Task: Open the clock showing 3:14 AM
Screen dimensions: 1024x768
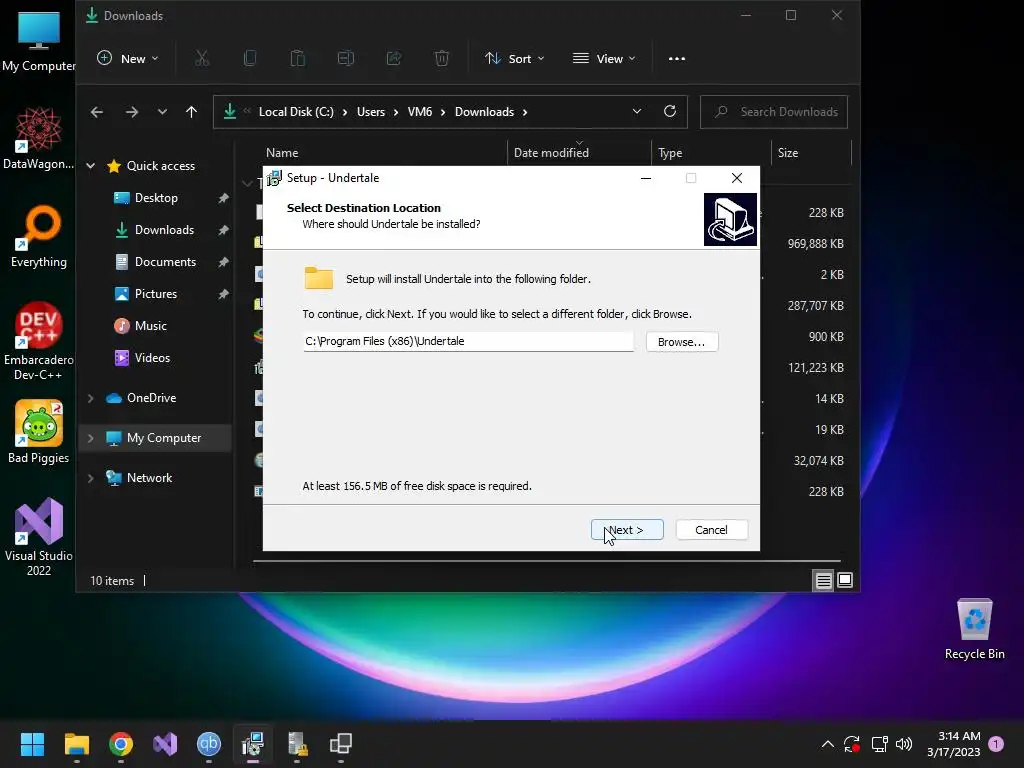Action: pos(953,744)
